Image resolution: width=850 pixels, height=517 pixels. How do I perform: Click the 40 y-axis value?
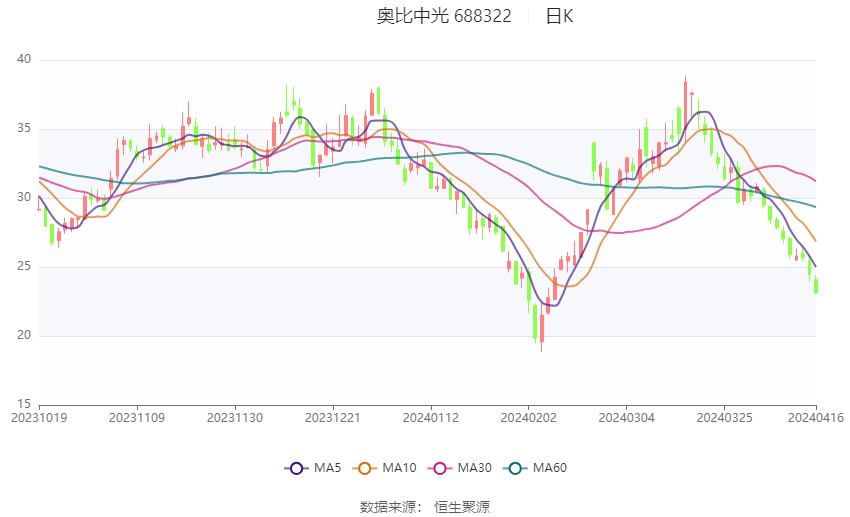click(x=24, y=59)
